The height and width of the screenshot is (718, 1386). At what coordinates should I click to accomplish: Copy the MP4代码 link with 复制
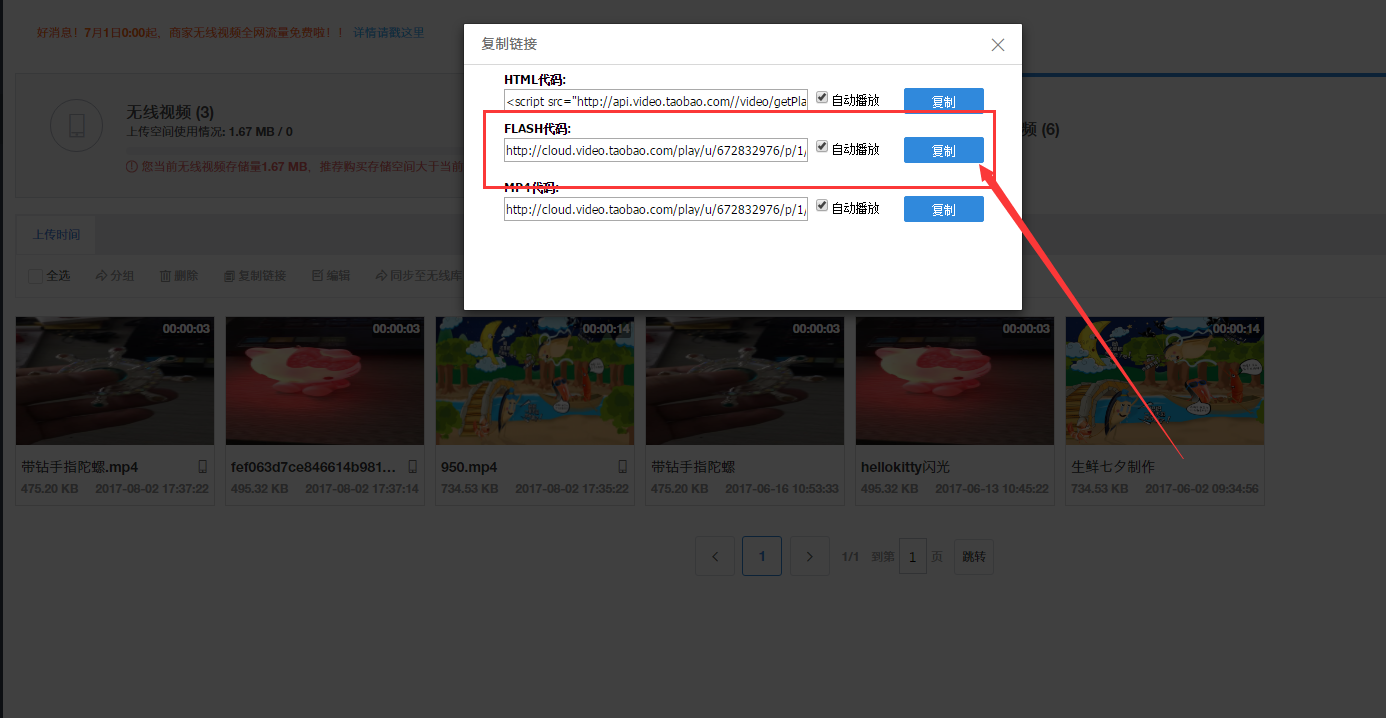(943, 209)
